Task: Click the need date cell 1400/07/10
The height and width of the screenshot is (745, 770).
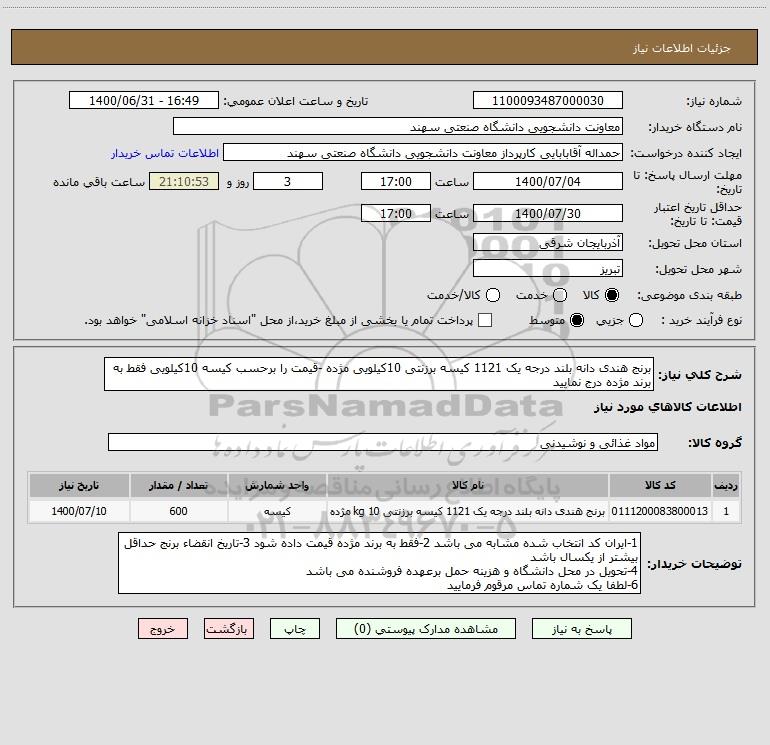Action: pos(79,511)
